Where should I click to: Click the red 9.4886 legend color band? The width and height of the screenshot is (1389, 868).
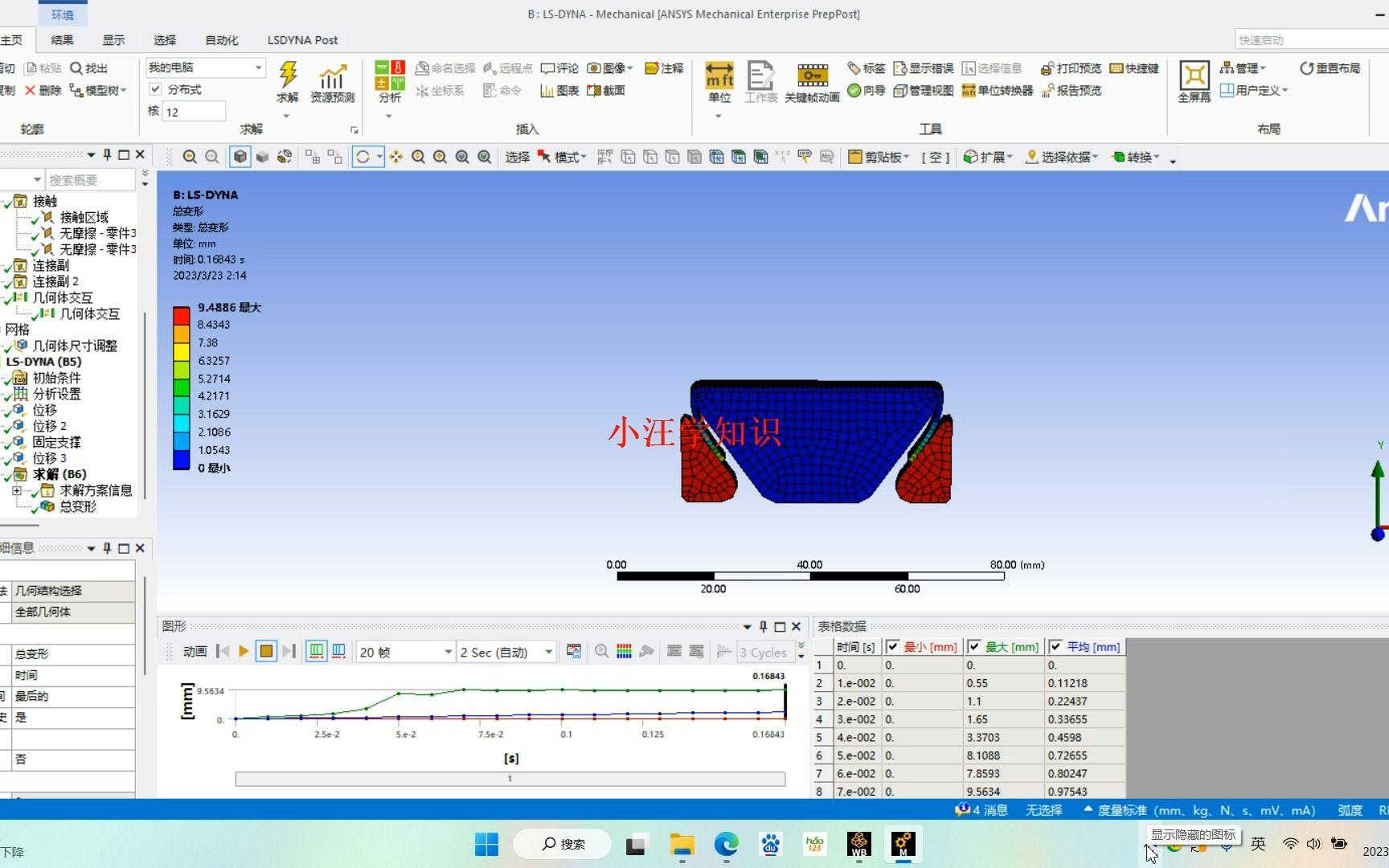tap(181, 314)
